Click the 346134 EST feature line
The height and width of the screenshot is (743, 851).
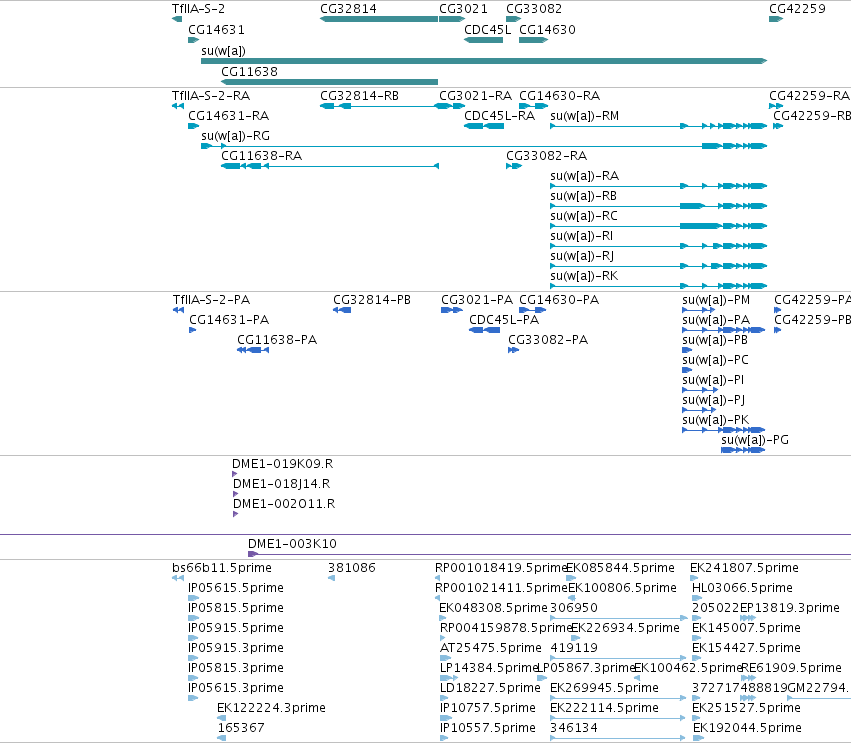[618, 738]
